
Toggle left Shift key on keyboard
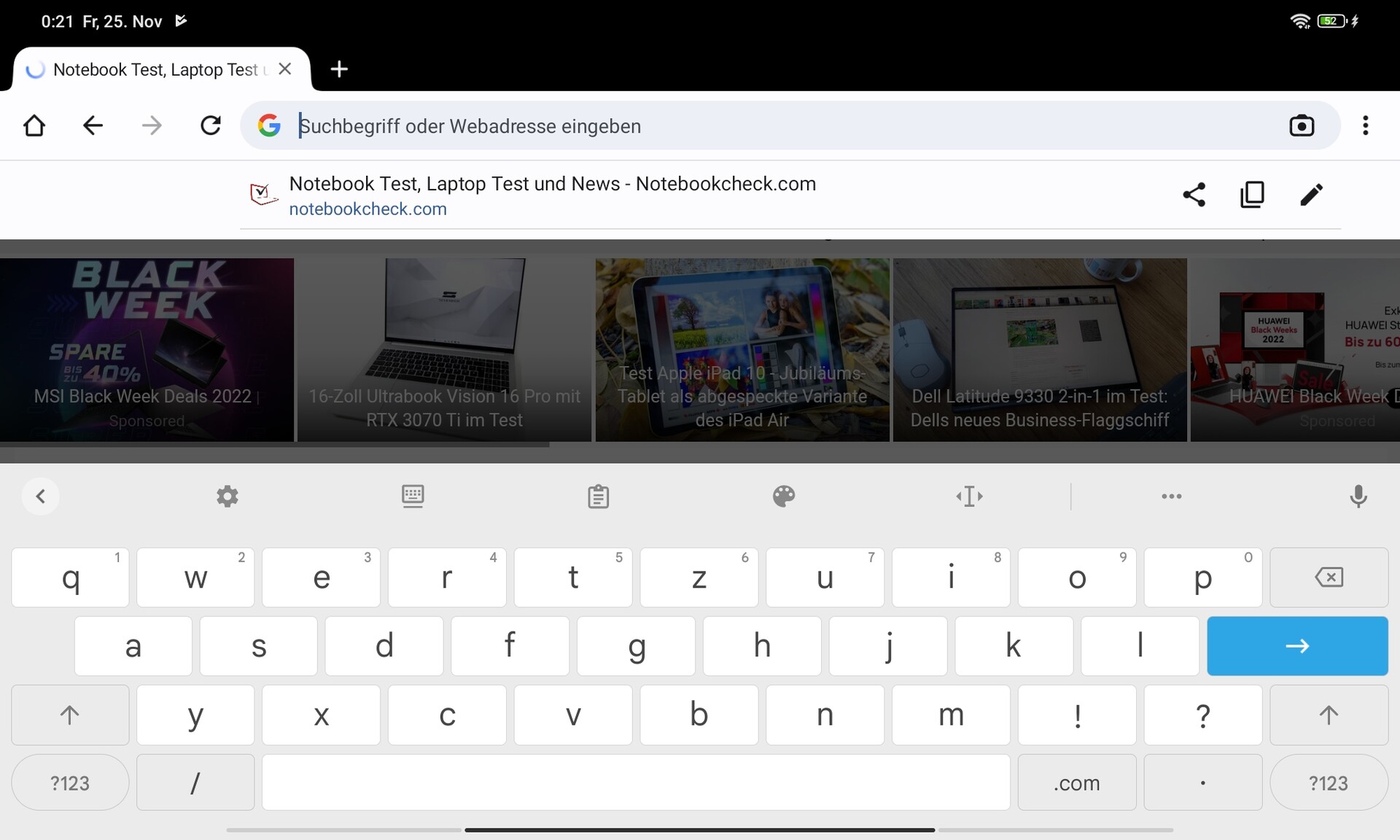(x=70, y=715)
